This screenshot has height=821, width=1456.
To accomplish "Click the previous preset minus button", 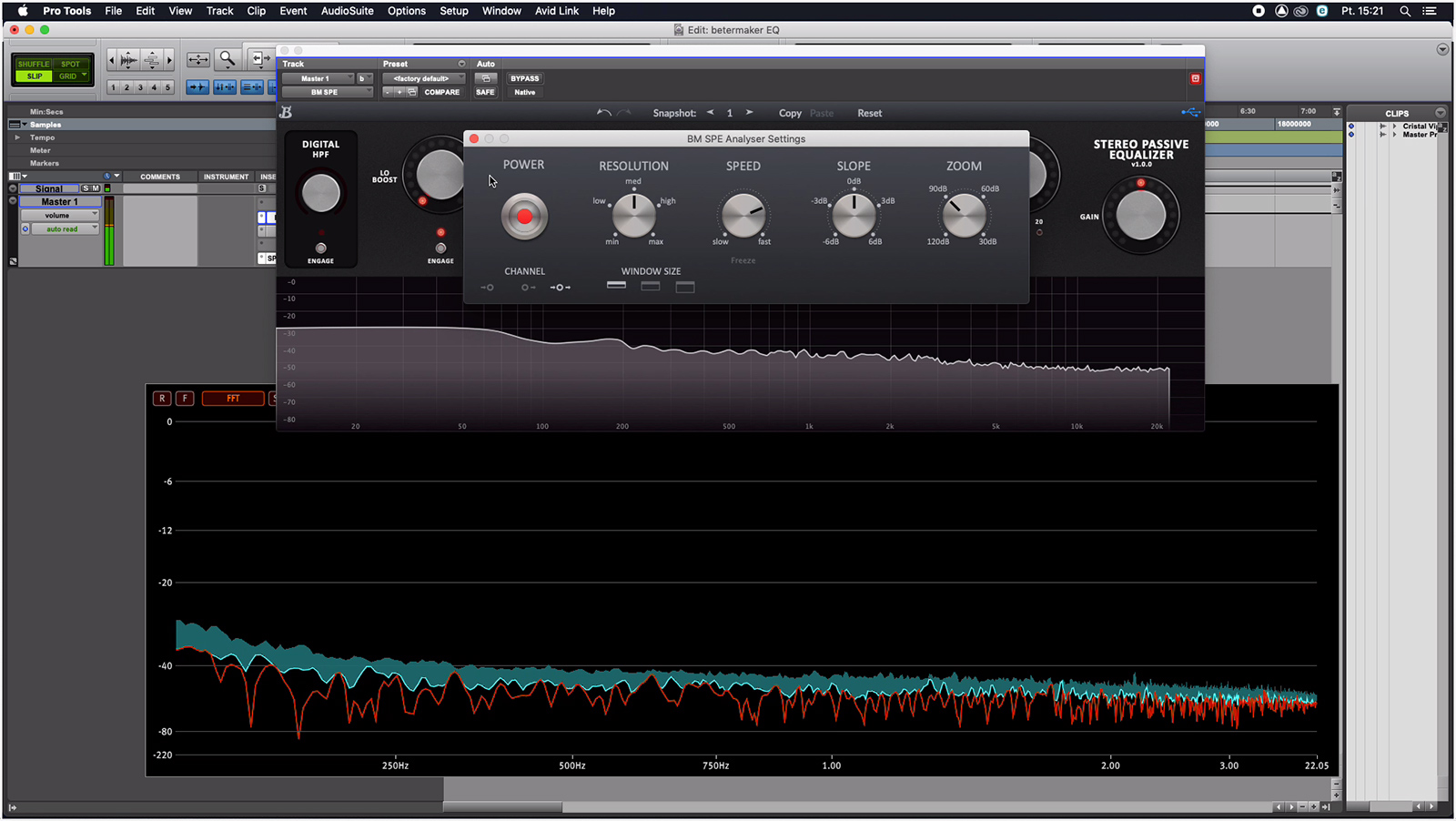I will (388, 92).
